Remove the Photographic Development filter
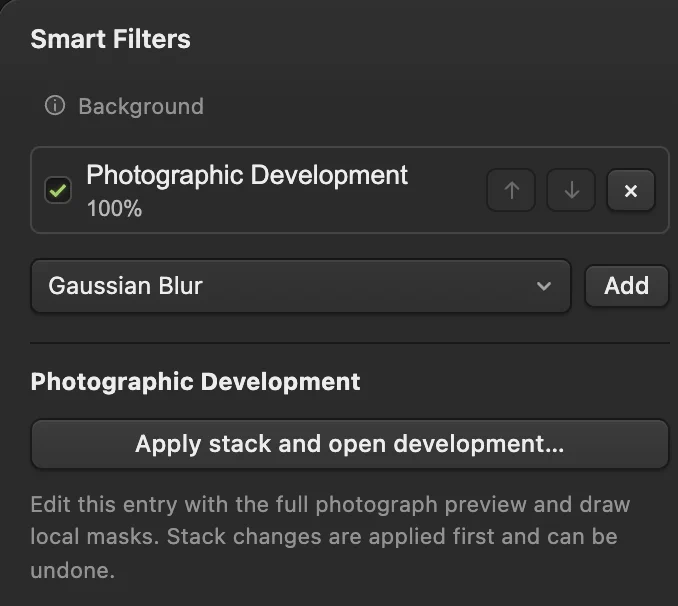Screen dimensions: 678x606 click(x=631, y=190)
